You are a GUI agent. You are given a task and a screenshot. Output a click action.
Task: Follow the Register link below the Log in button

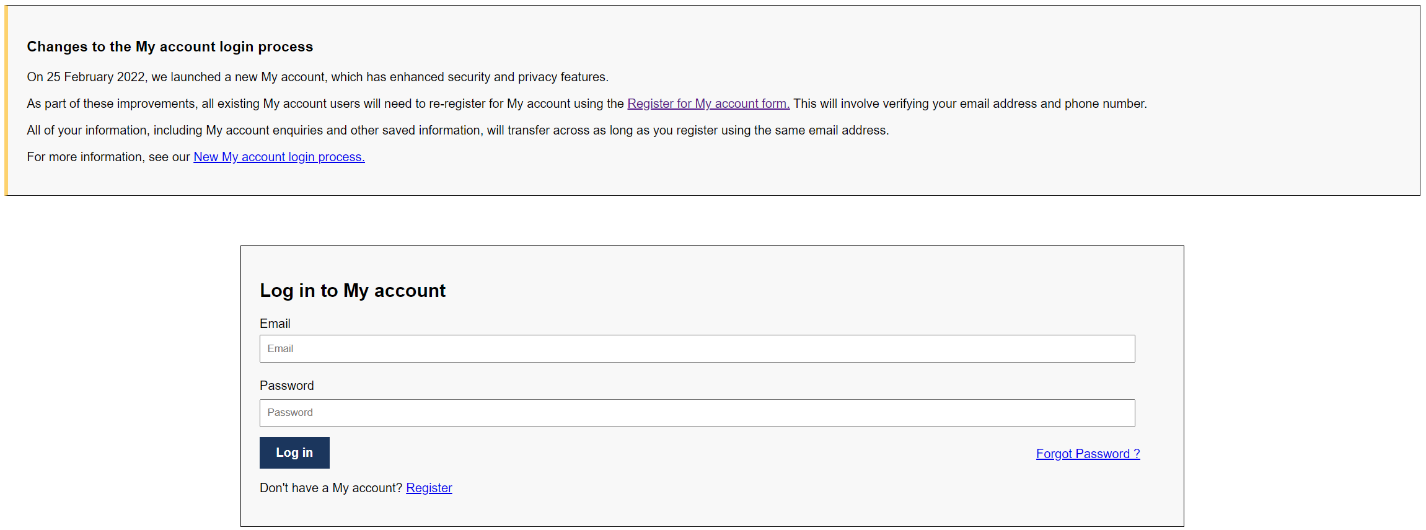(429, 488)
